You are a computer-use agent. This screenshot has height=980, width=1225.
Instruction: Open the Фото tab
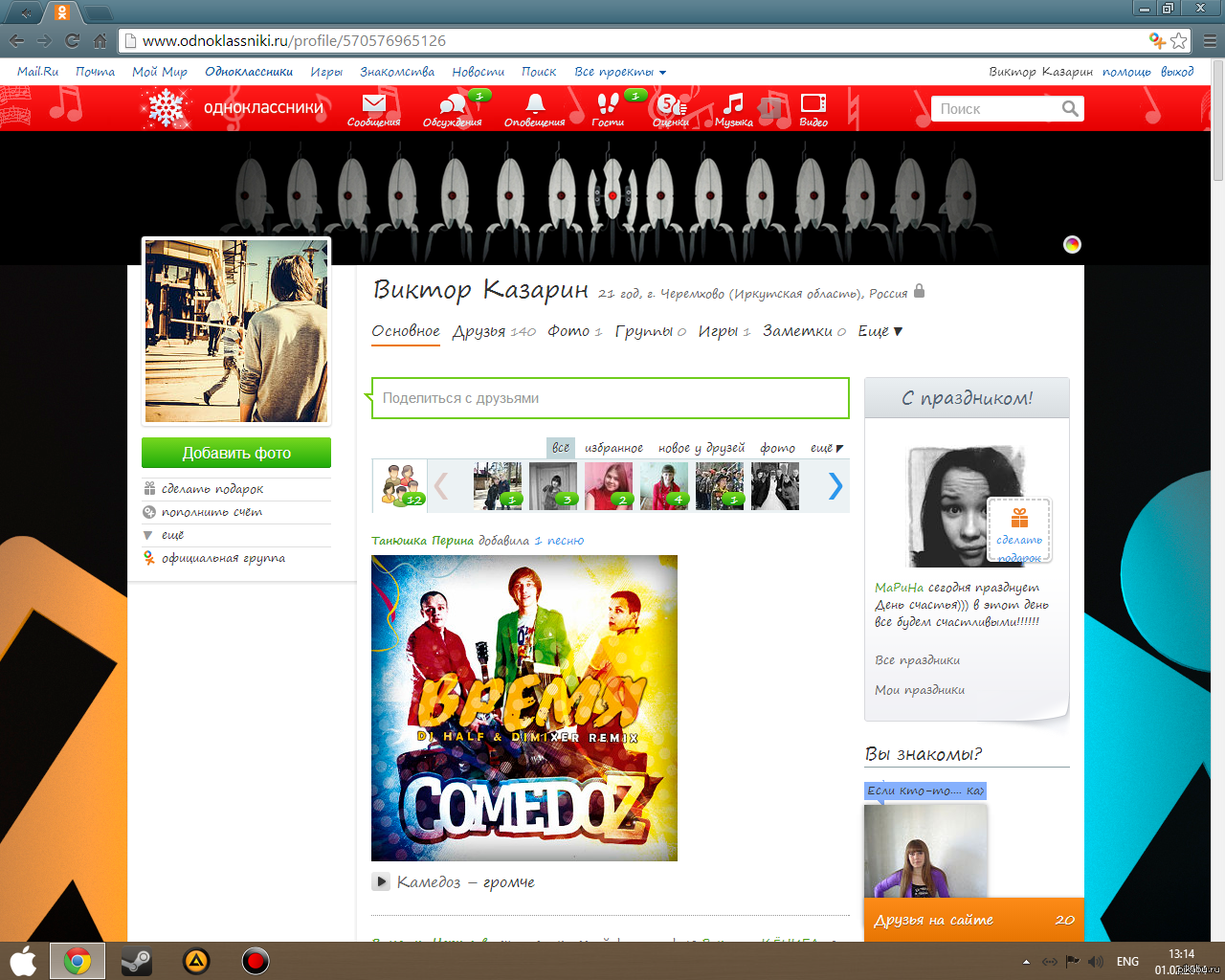(574, 331)
